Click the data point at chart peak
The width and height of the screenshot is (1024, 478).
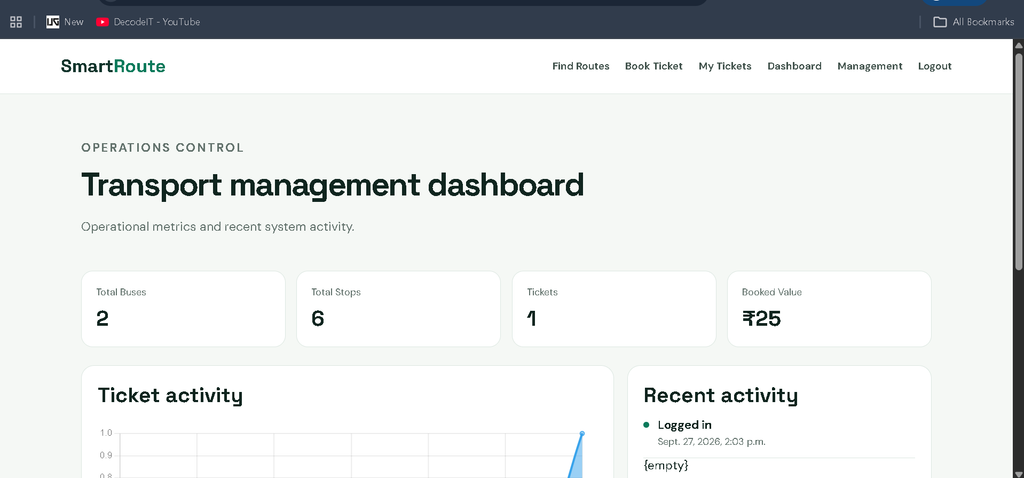click(582, 433)
